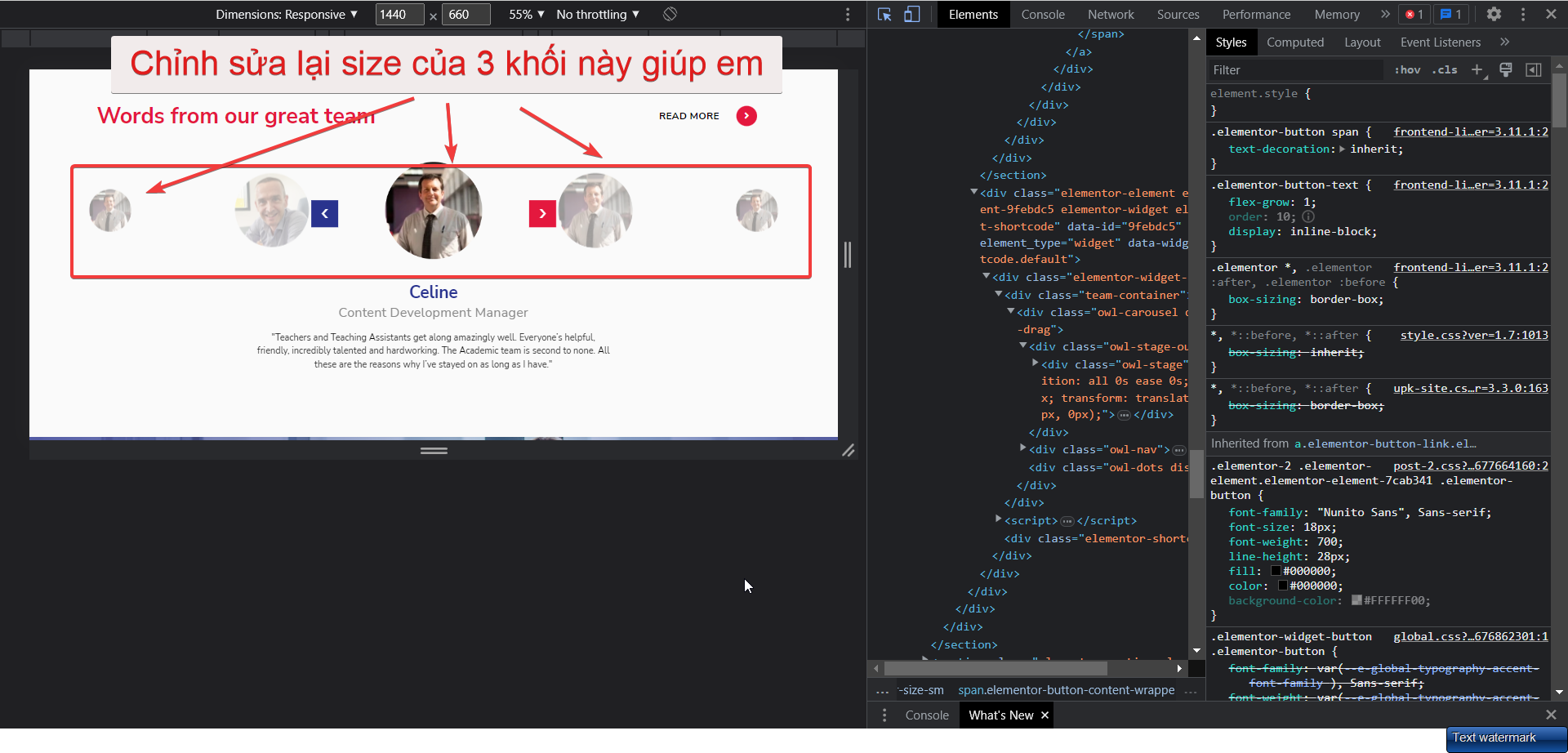The image size is (1568, 753).
Task: Show more DevTools tabs chevron
Action: (1385, 14)
